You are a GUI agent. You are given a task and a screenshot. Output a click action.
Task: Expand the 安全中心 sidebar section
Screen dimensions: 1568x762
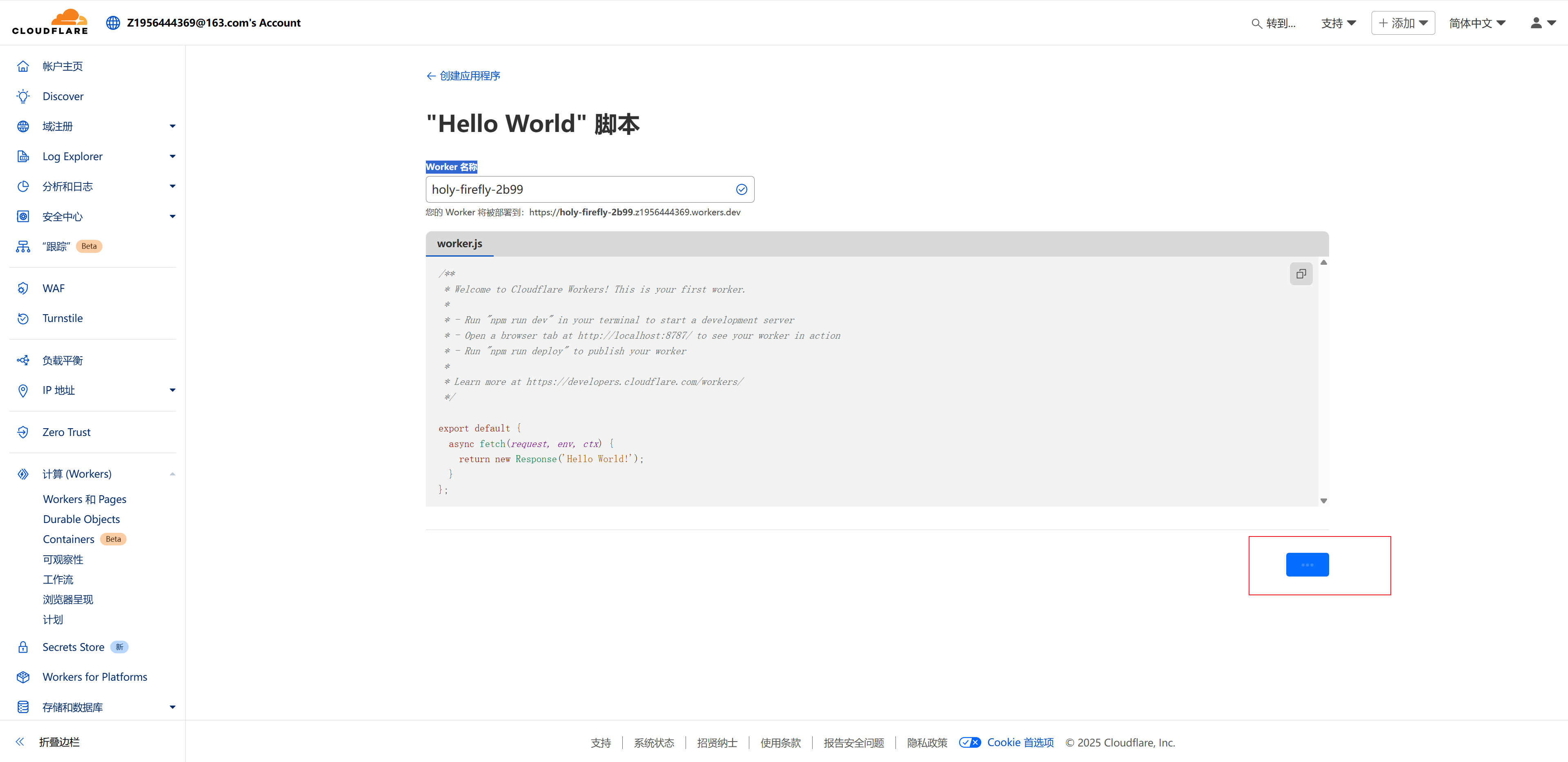[x=172, y=216]
